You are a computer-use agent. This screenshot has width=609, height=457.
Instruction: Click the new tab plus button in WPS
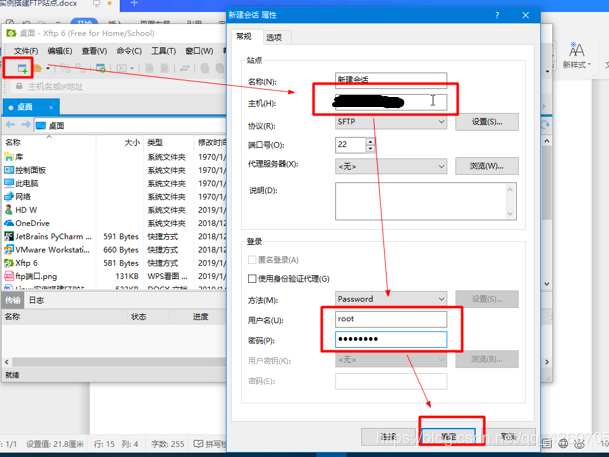(x=134, y=3)
